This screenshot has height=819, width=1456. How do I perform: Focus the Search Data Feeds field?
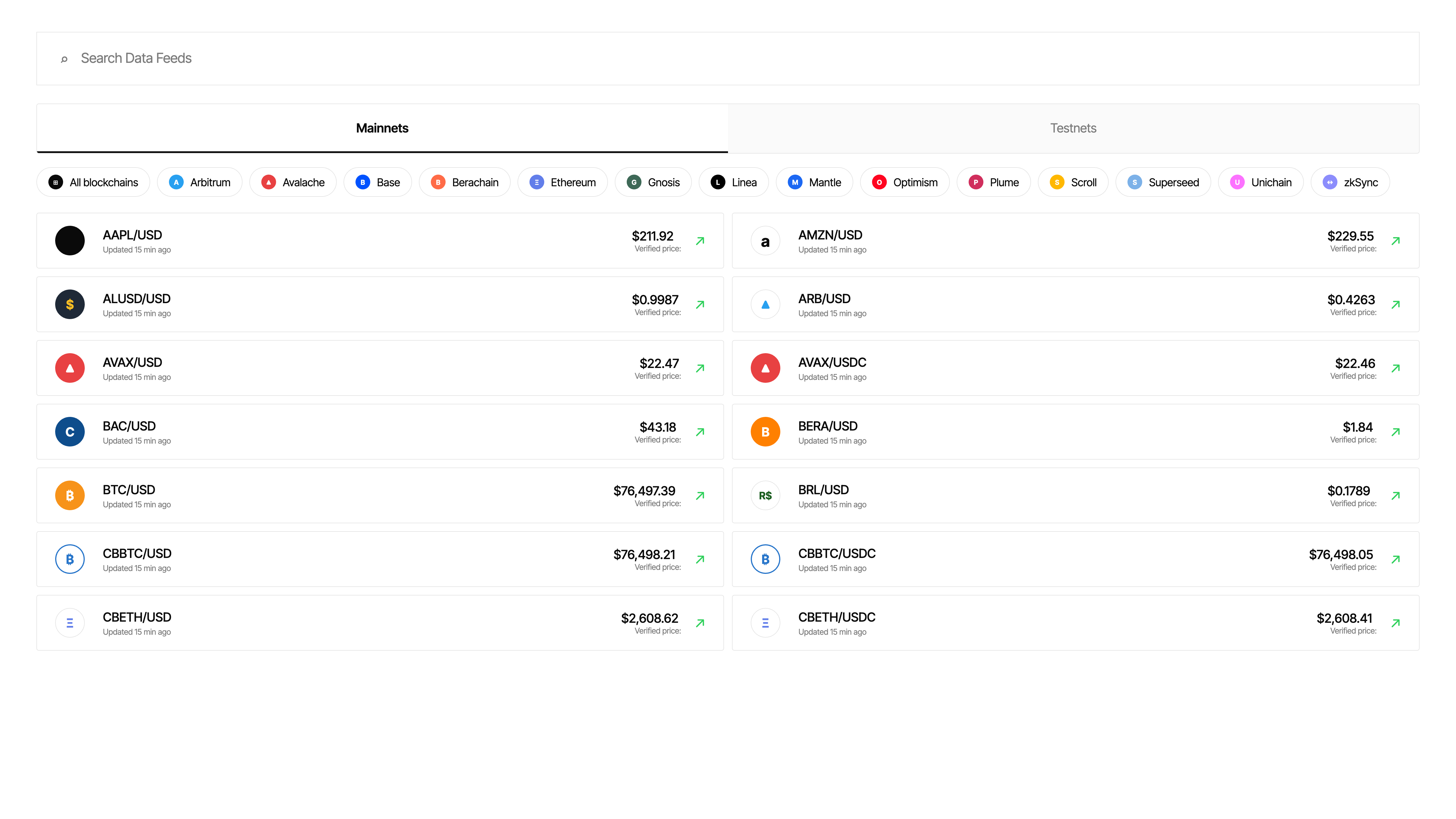coord(728,58)
